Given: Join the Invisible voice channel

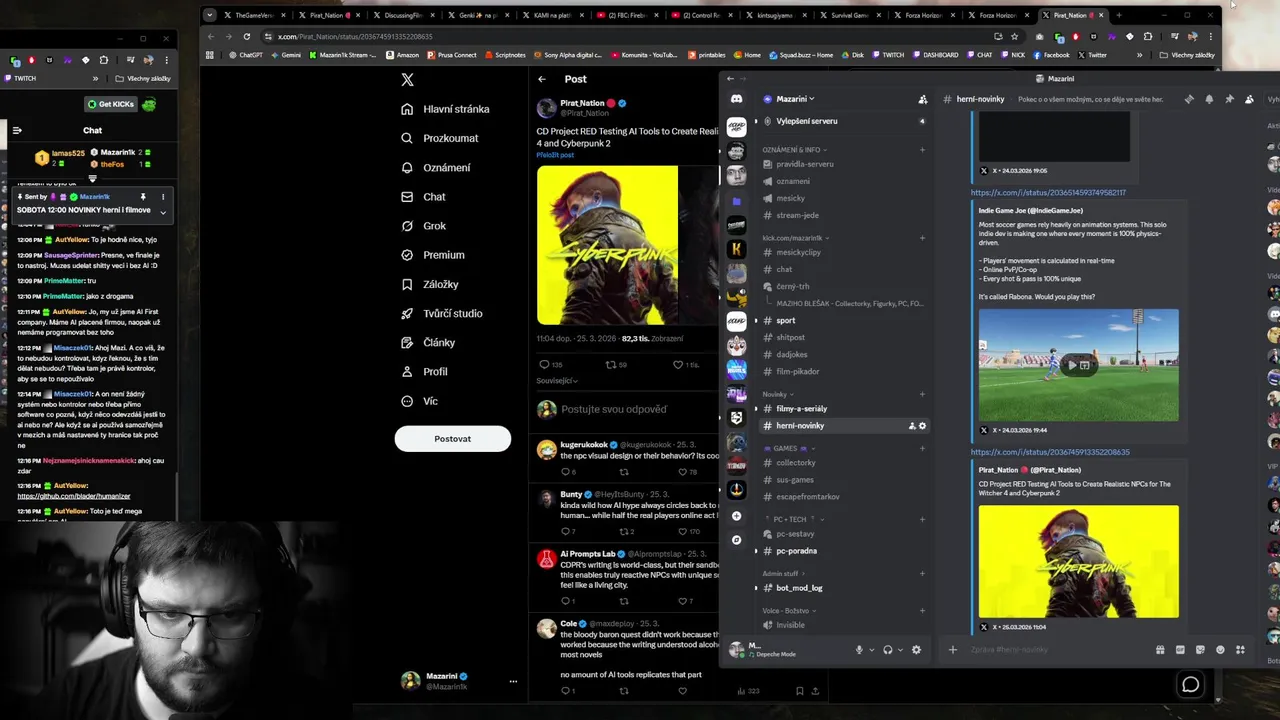Looking at the screenshot, I should [790, 625].
